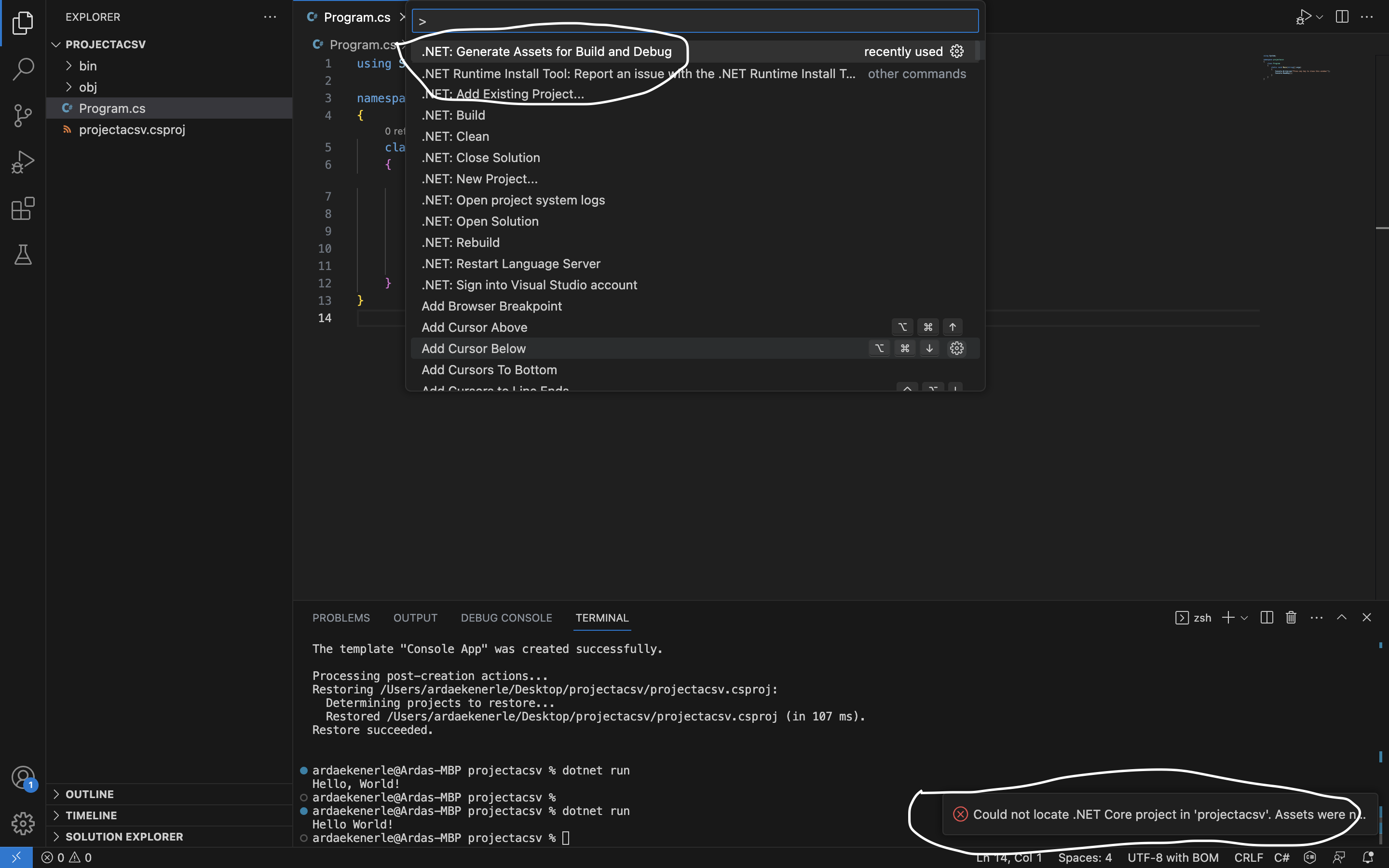Click the Ln 14, Col 1 indicator
The image size is (1389, 868).
click(1008, 857)
